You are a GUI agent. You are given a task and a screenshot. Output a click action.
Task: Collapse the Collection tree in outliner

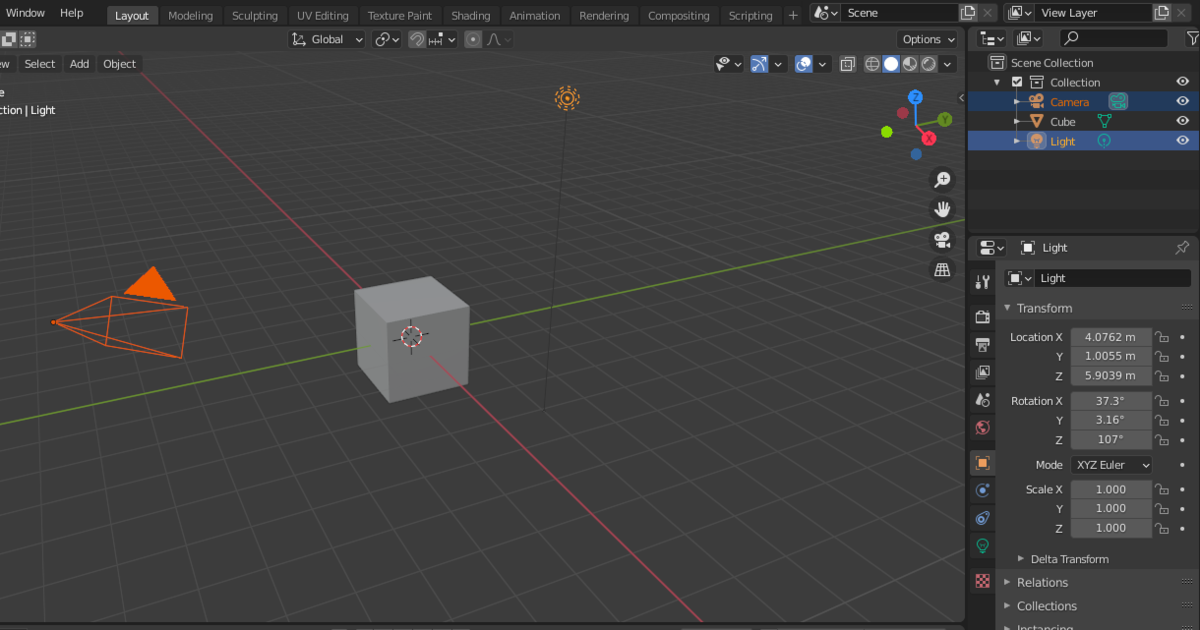tap(997, 82)
